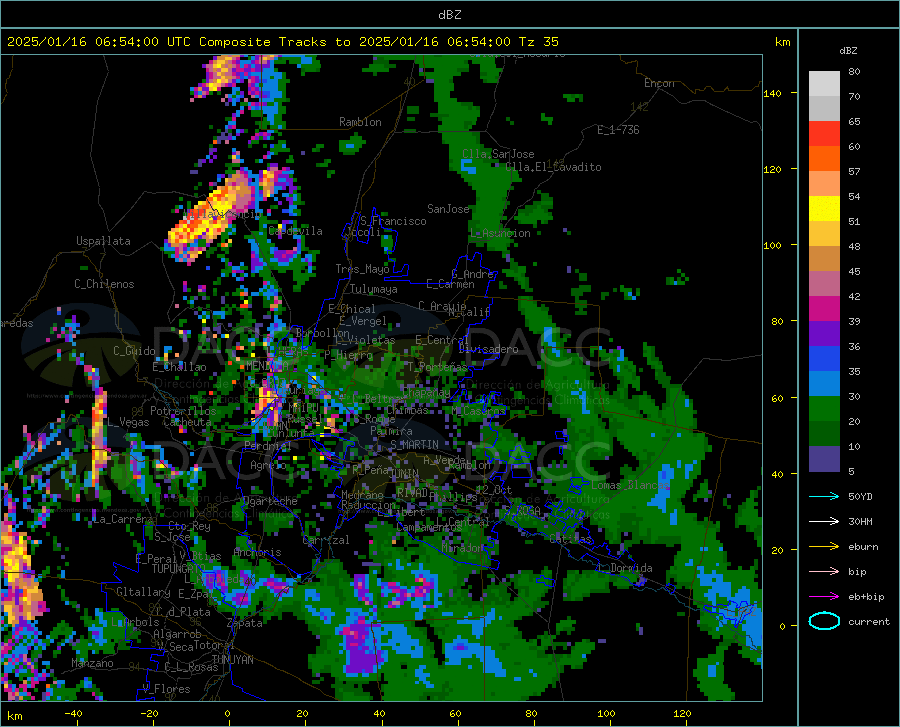Click the Medrano map label
Screen dimensions: 900x727
click(362, 495)
